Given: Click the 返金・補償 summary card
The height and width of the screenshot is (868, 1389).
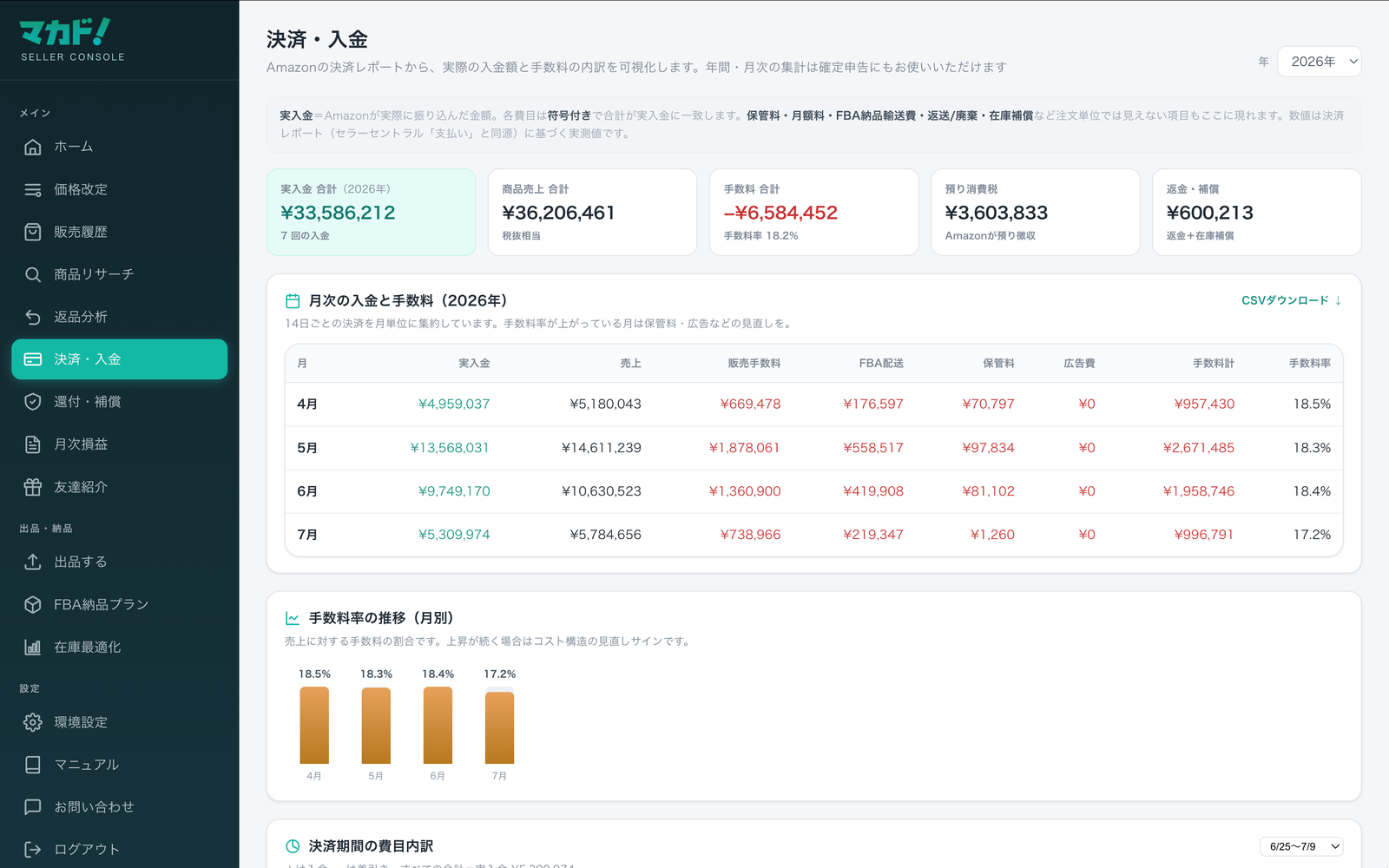Looking at the screenshot, I should [x=1257, y=212].
